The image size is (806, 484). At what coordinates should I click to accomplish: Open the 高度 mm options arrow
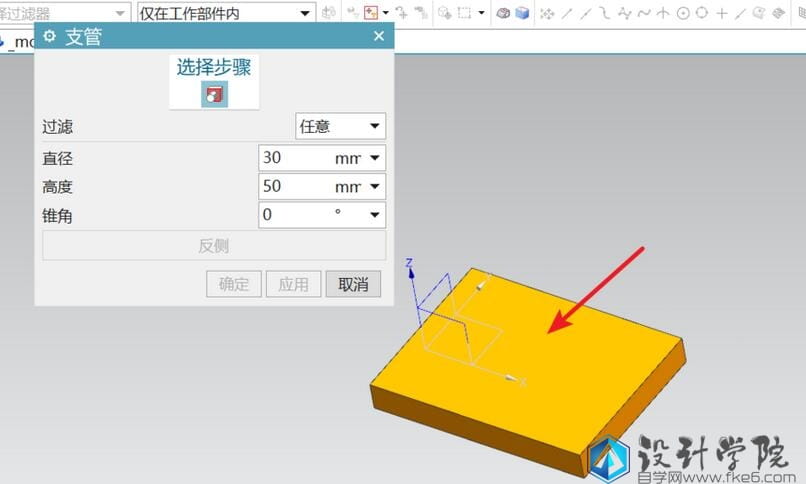pyautogui.click(x=375, y=186)
